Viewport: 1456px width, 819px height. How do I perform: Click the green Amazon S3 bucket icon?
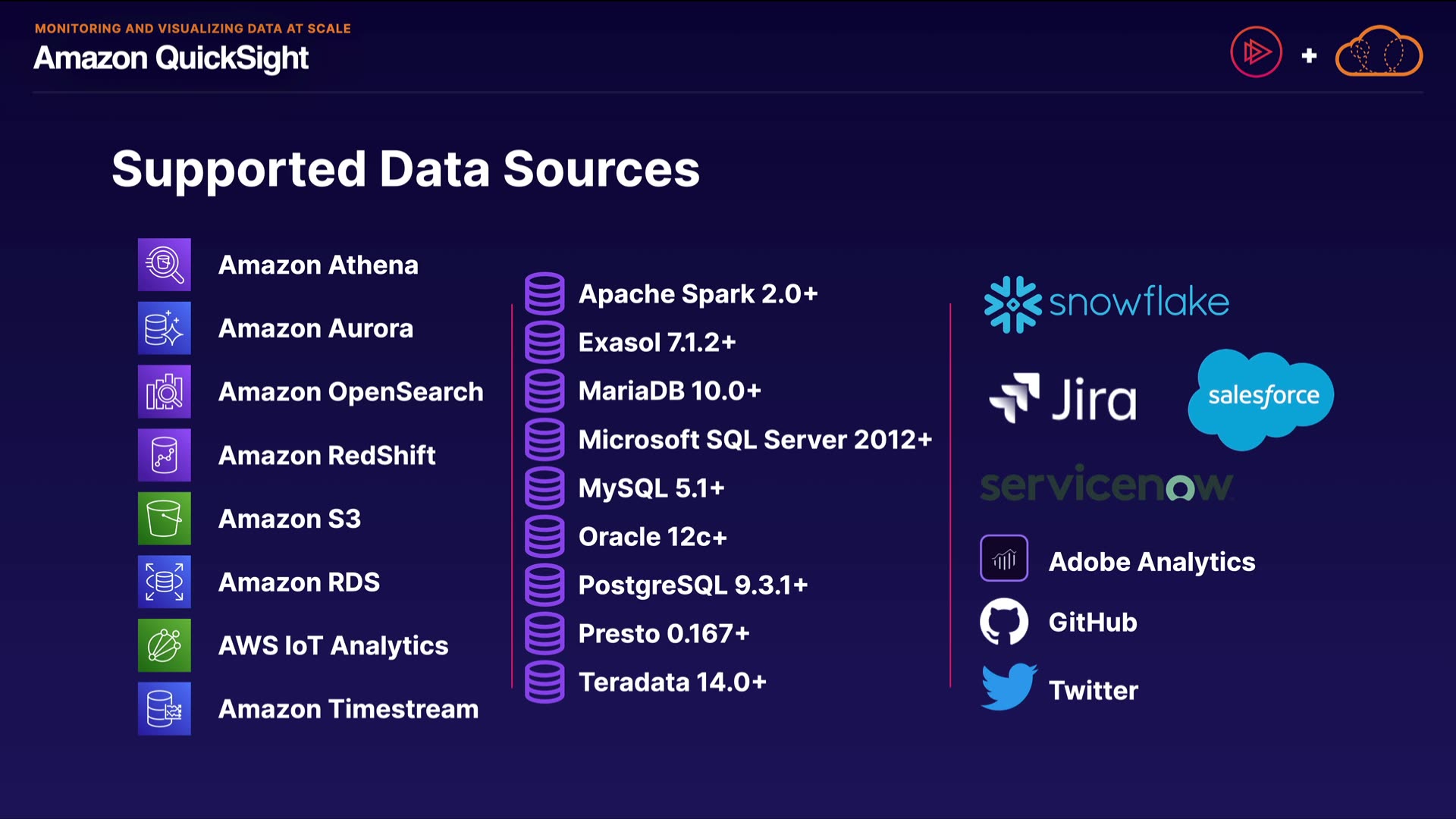point(164,519)
